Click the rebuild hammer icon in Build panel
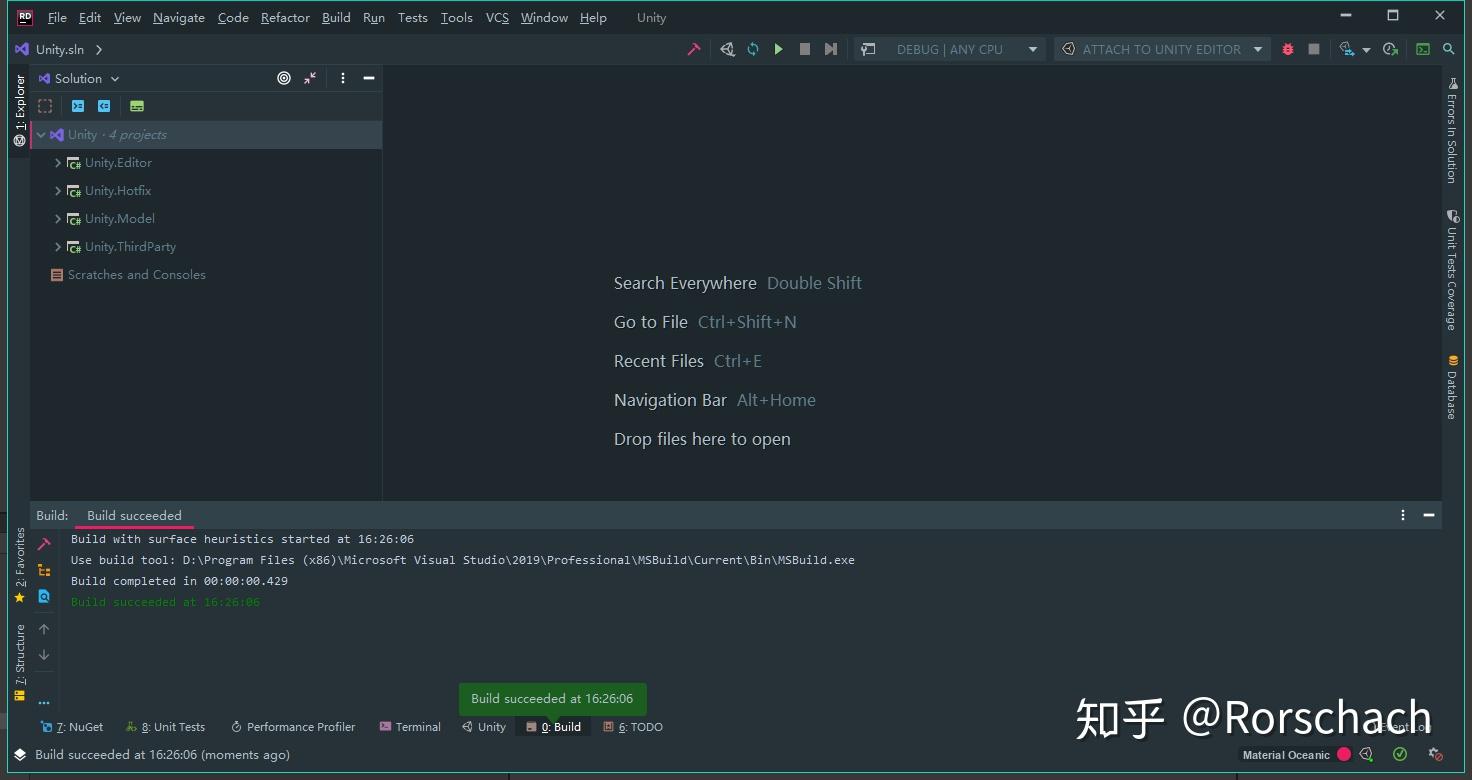 (x=44, y=545)
